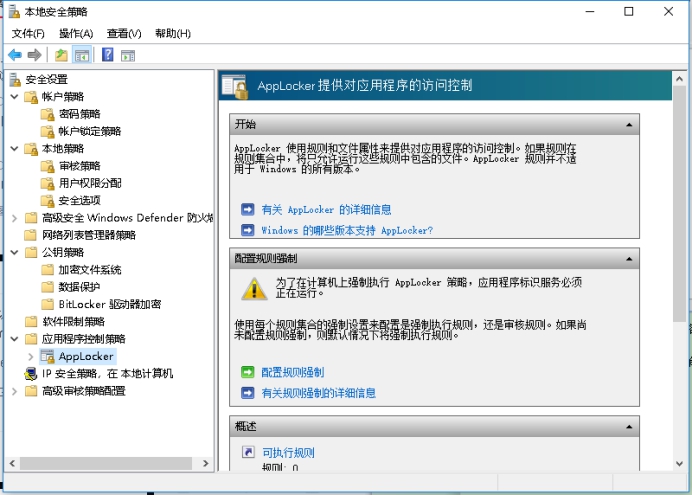Click blue arrow icon beside 有关 AppLocker 的详细信息

coord(248,209)
